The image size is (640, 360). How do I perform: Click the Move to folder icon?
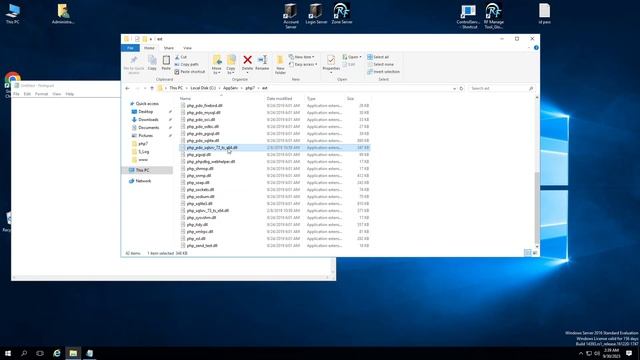[x=217, y=60]
